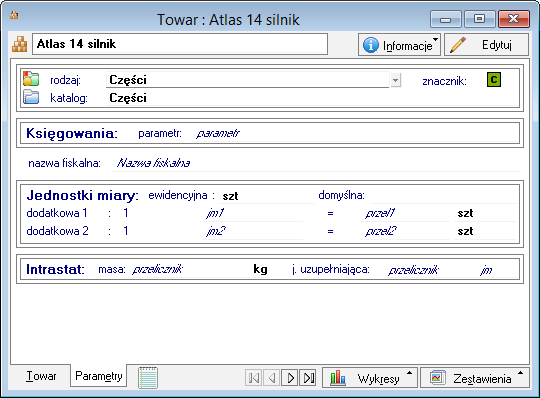Open the Informacje menu button
This screenshot has height=398, width=540.
coord(399,45)
